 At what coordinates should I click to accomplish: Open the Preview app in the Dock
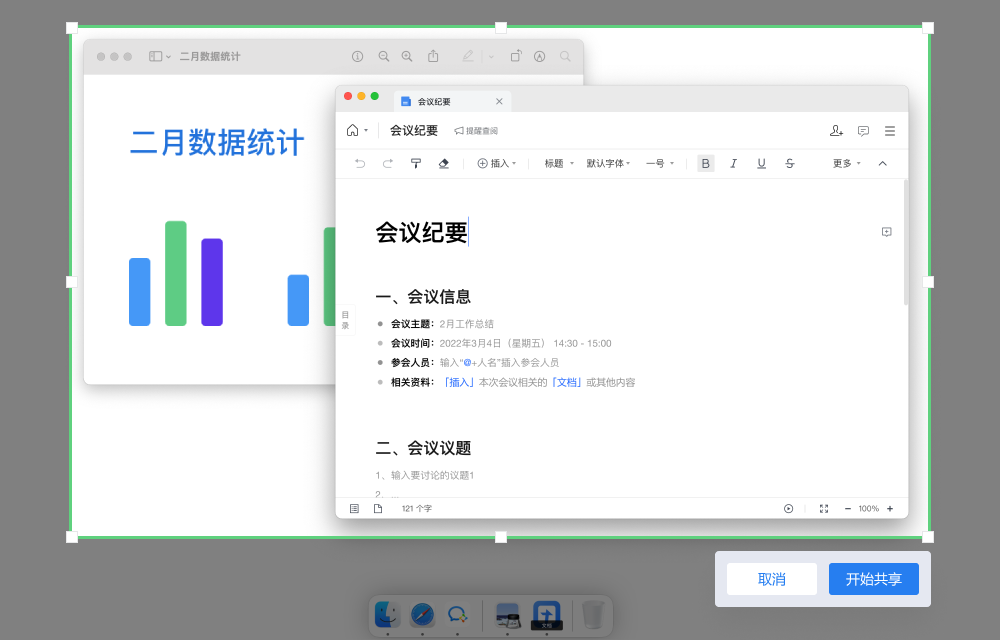point(508,615)
